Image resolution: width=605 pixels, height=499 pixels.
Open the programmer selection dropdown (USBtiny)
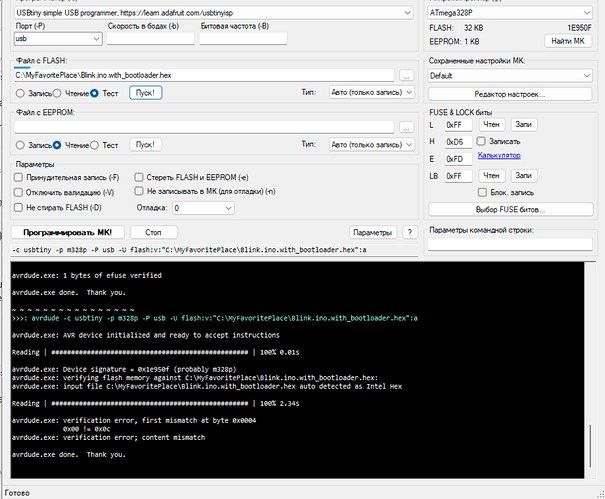[x=213, y=13]
